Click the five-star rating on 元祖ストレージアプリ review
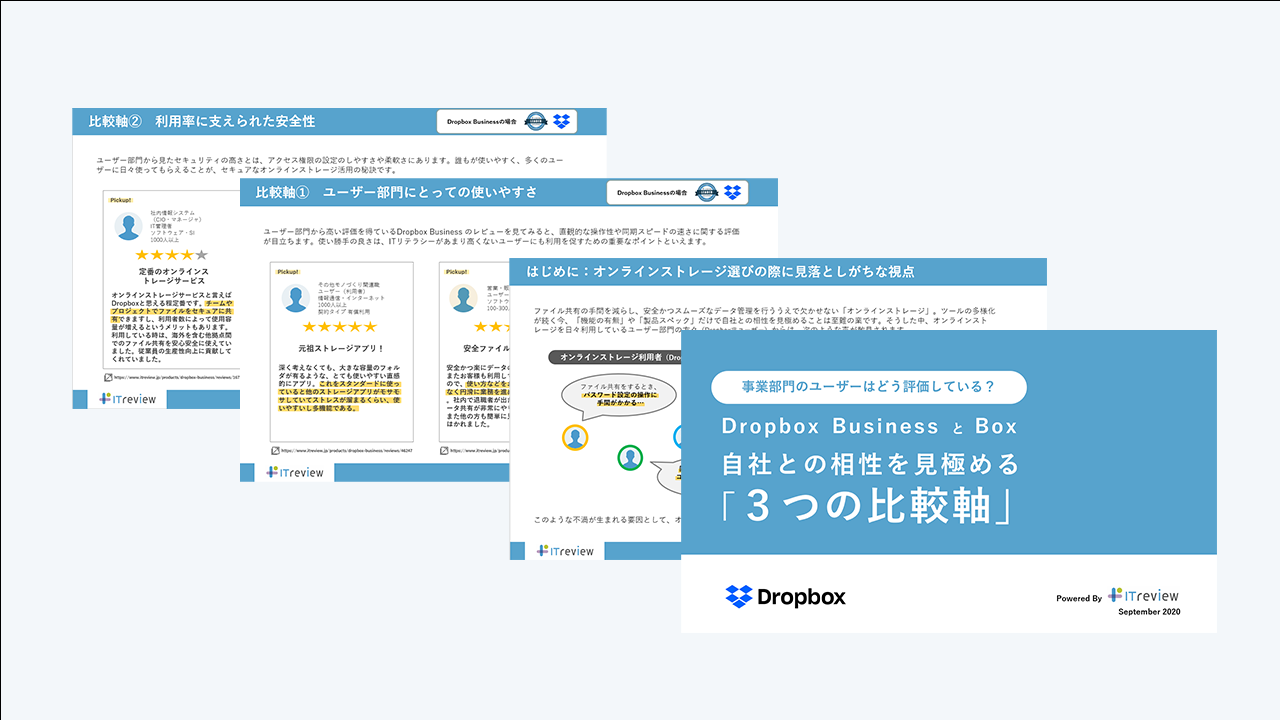Viewport: 1280px width, 720px height. pyautogui.click(x=339, y=327)
